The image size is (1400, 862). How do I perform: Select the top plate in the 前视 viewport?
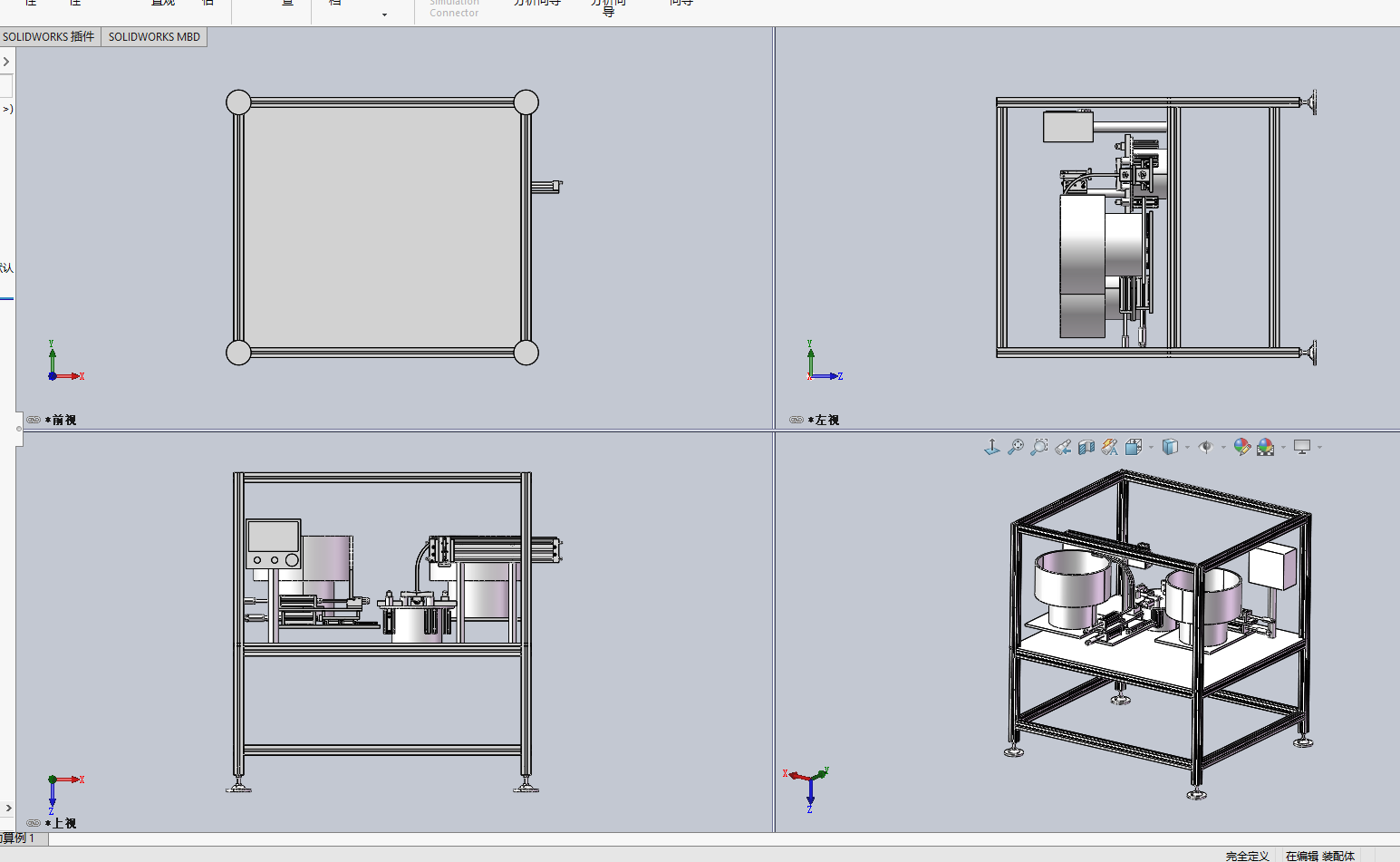point(381,227)
